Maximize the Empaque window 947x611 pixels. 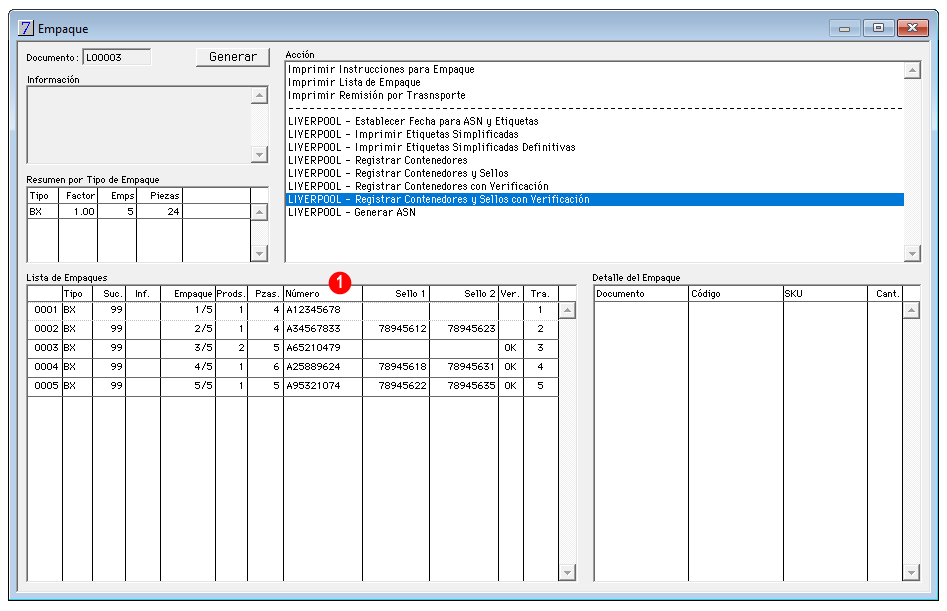point(879,28)
